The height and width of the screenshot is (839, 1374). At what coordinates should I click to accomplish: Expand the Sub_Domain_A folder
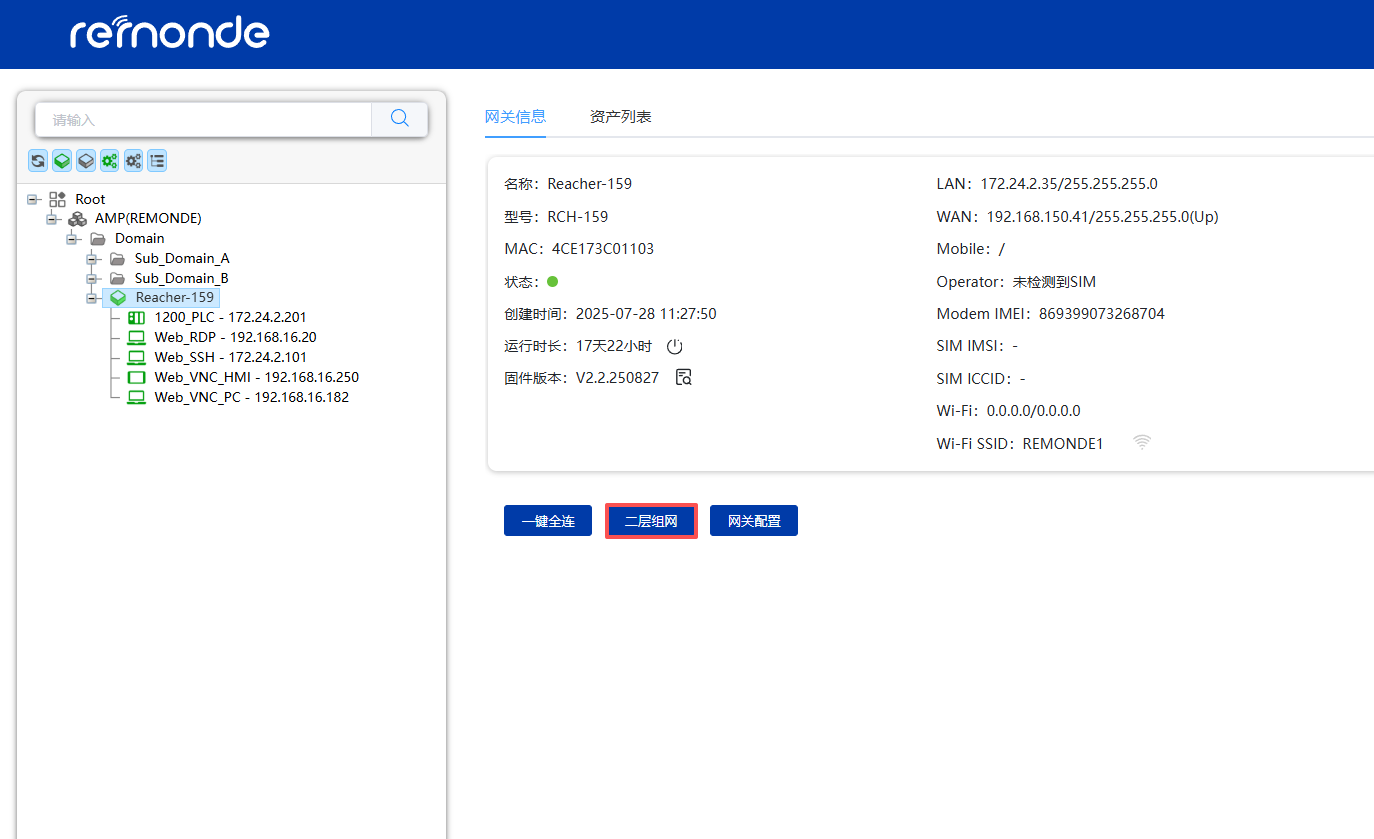click(92, 259)
